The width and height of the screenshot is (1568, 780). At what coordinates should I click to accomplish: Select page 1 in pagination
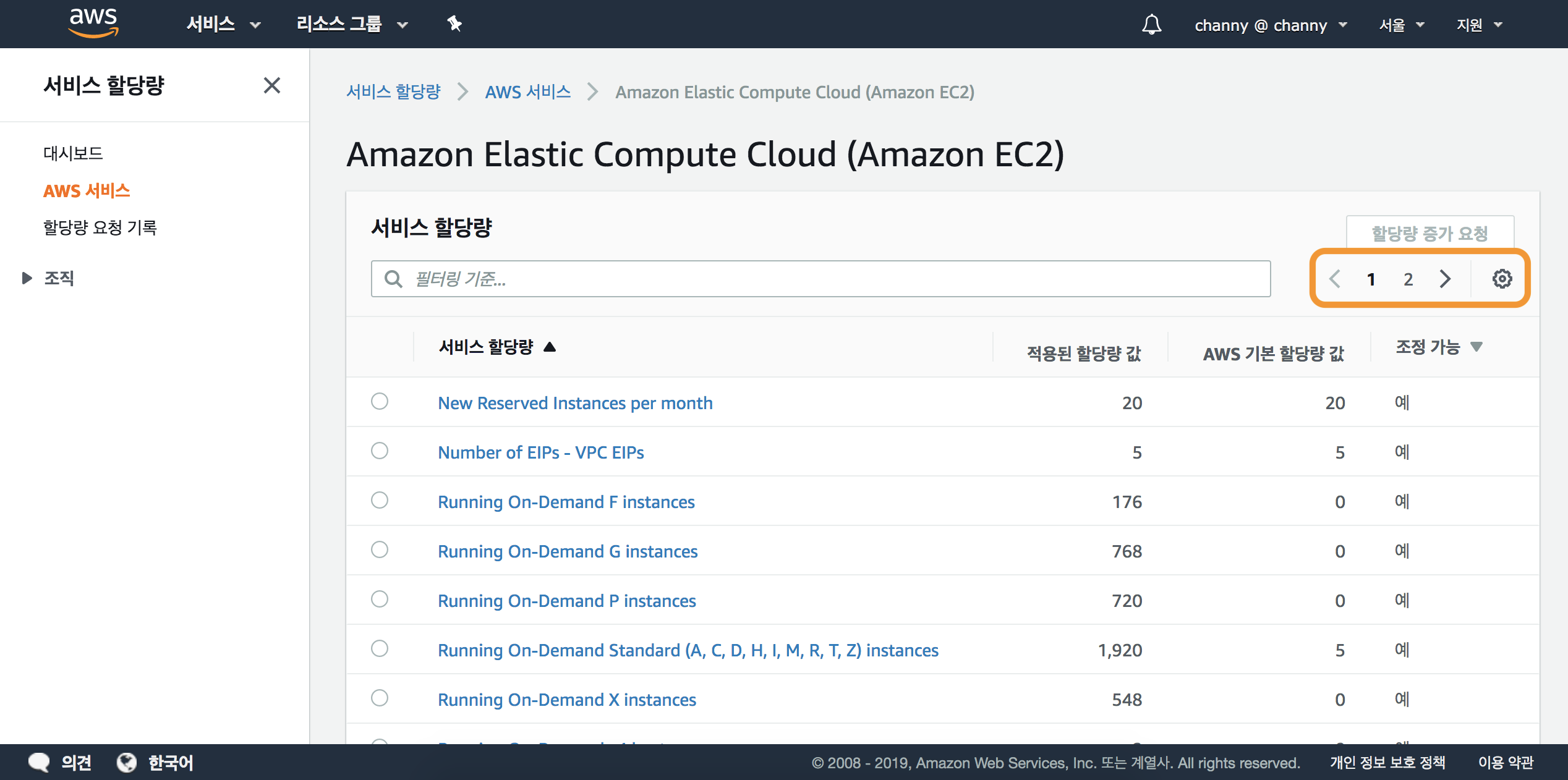pyautogui.click(x=1371, y=279)
